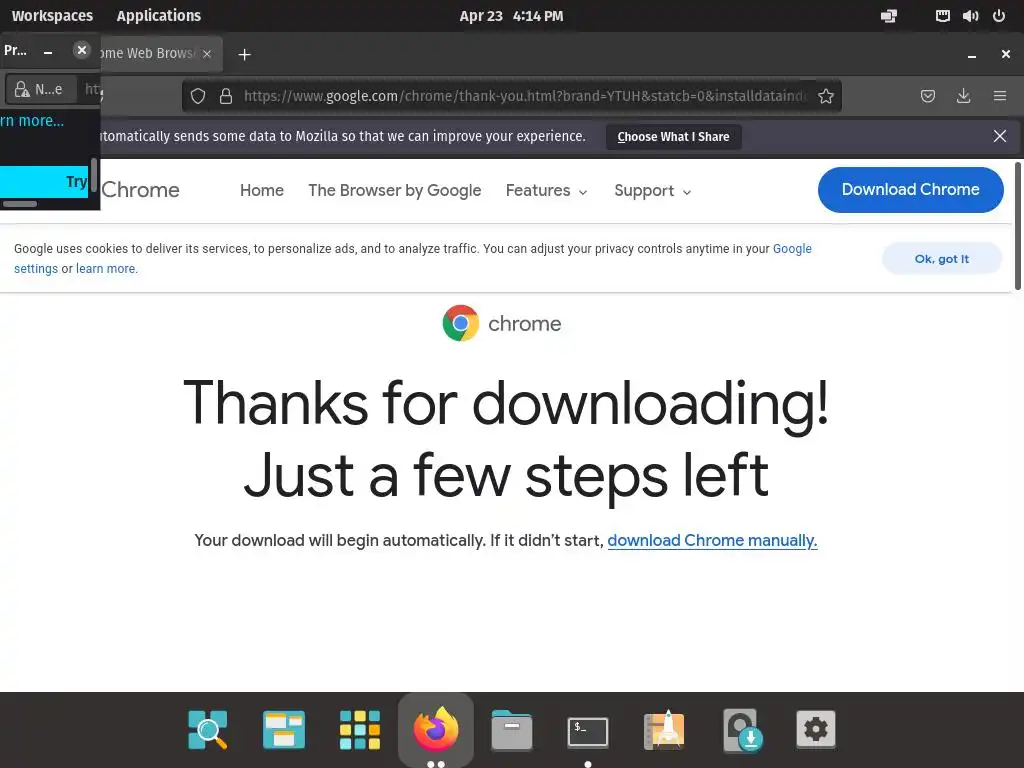
Task: Minimize the Firefox window
Action: [972, 56]
